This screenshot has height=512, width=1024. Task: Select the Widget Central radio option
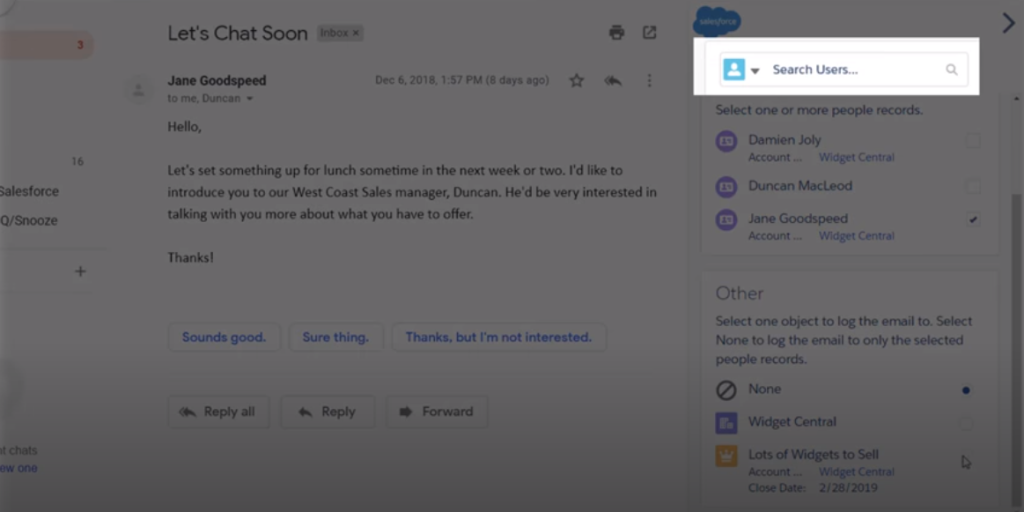965,423
